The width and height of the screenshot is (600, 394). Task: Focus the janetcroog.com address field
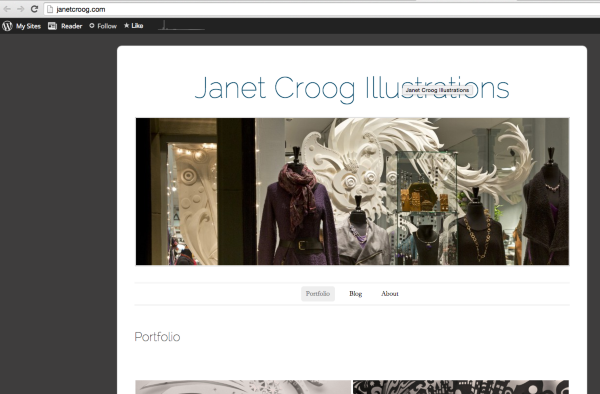pyautogui.click(x=321, y=9)
